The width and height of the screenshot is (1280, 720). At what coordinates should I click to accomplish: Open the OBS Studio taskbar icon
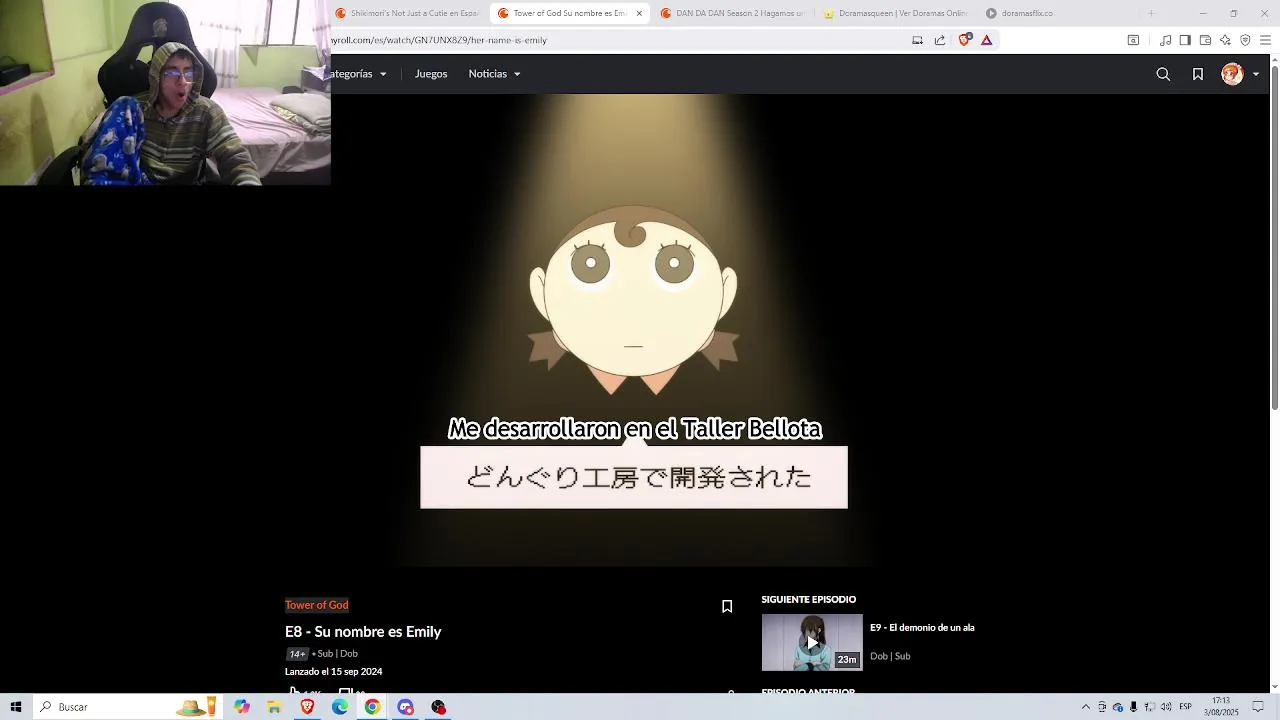point(438,707)
